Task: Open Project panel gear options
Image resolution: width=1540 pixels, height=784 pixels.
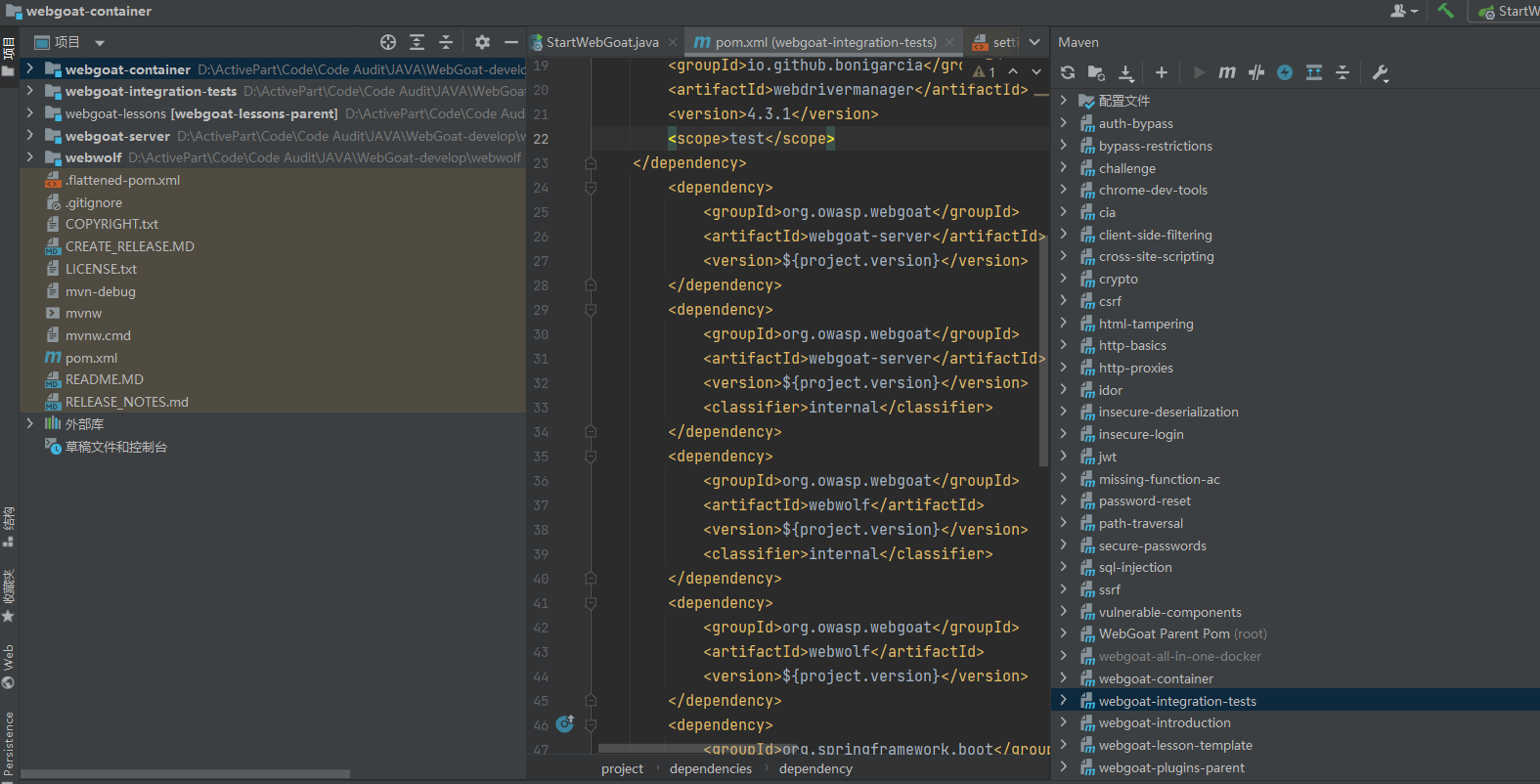Action: pyautogui.click(x=482, y=42)
